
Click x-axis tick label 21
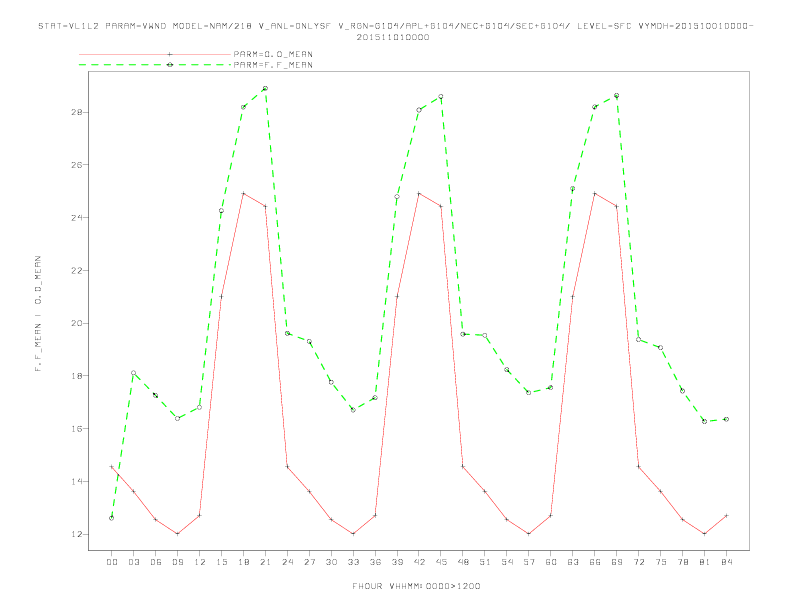pyautogui.click(x=265, y=562)
